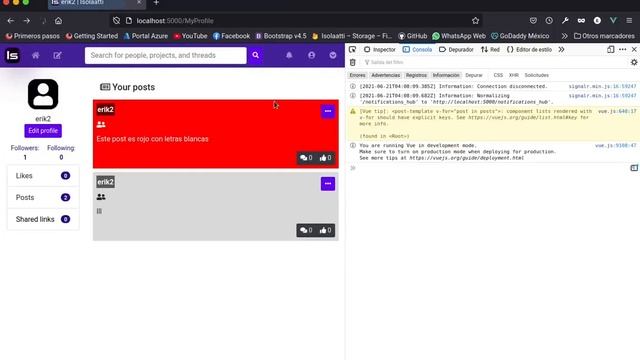
Task: Open the Firefox hamburger menu
Action: pos(629,20)
